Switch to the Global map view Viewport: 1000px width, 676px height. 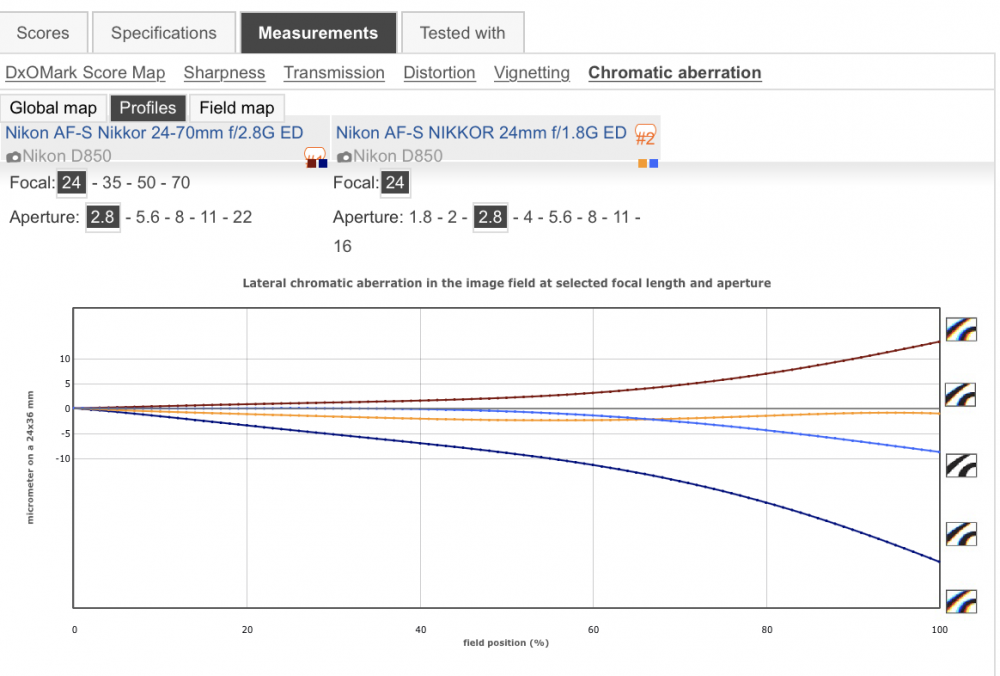click(x=53, y=108)
